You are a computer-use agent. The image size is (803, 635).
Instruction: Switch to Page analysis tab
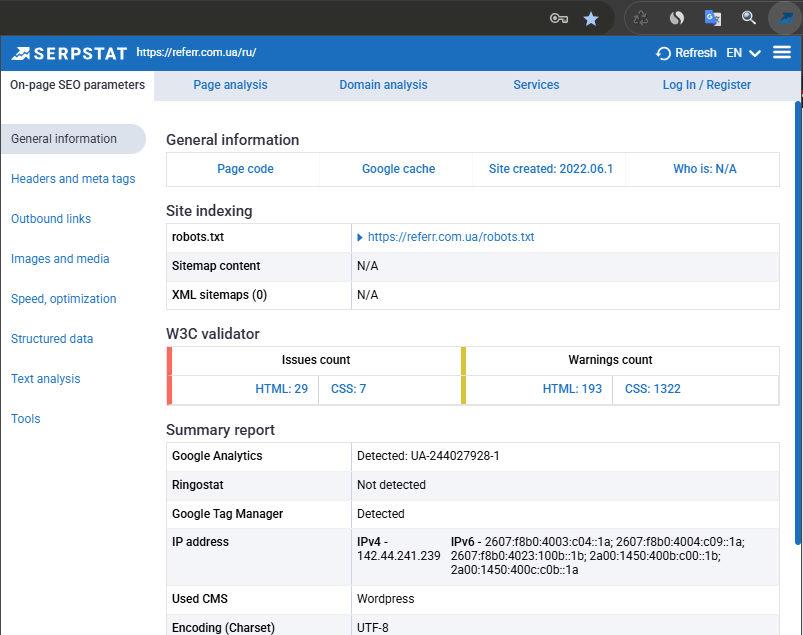(x=230, y=85)
